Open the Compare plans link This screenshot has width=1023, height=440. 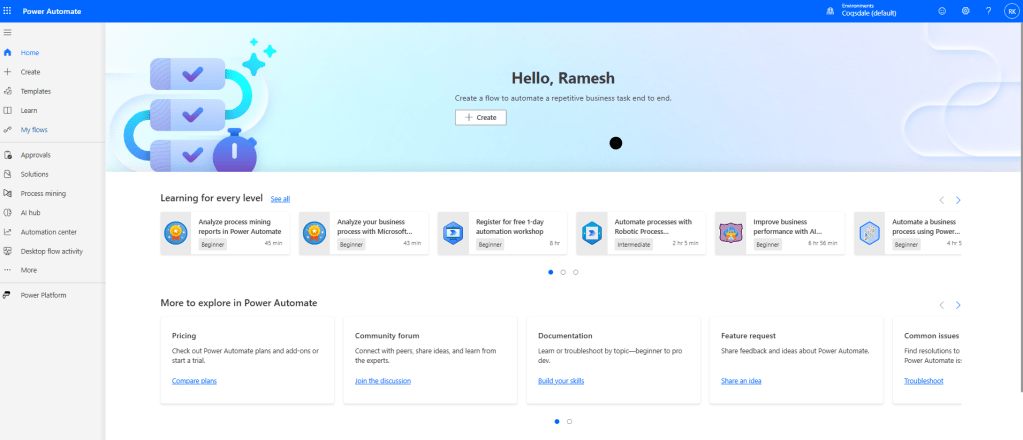194,381
